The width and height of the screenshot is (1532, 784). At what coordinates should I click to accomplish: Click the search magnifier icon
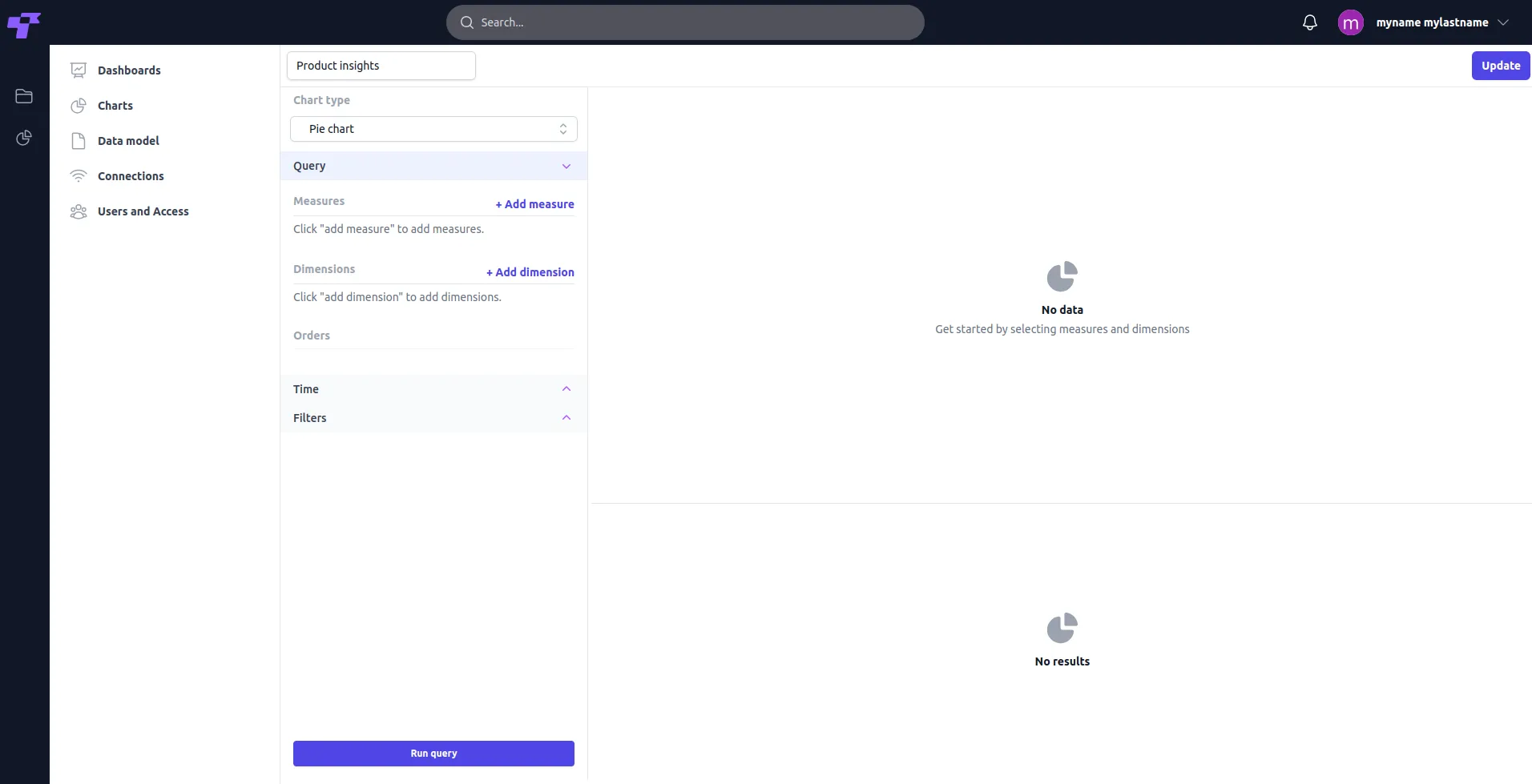467,22
